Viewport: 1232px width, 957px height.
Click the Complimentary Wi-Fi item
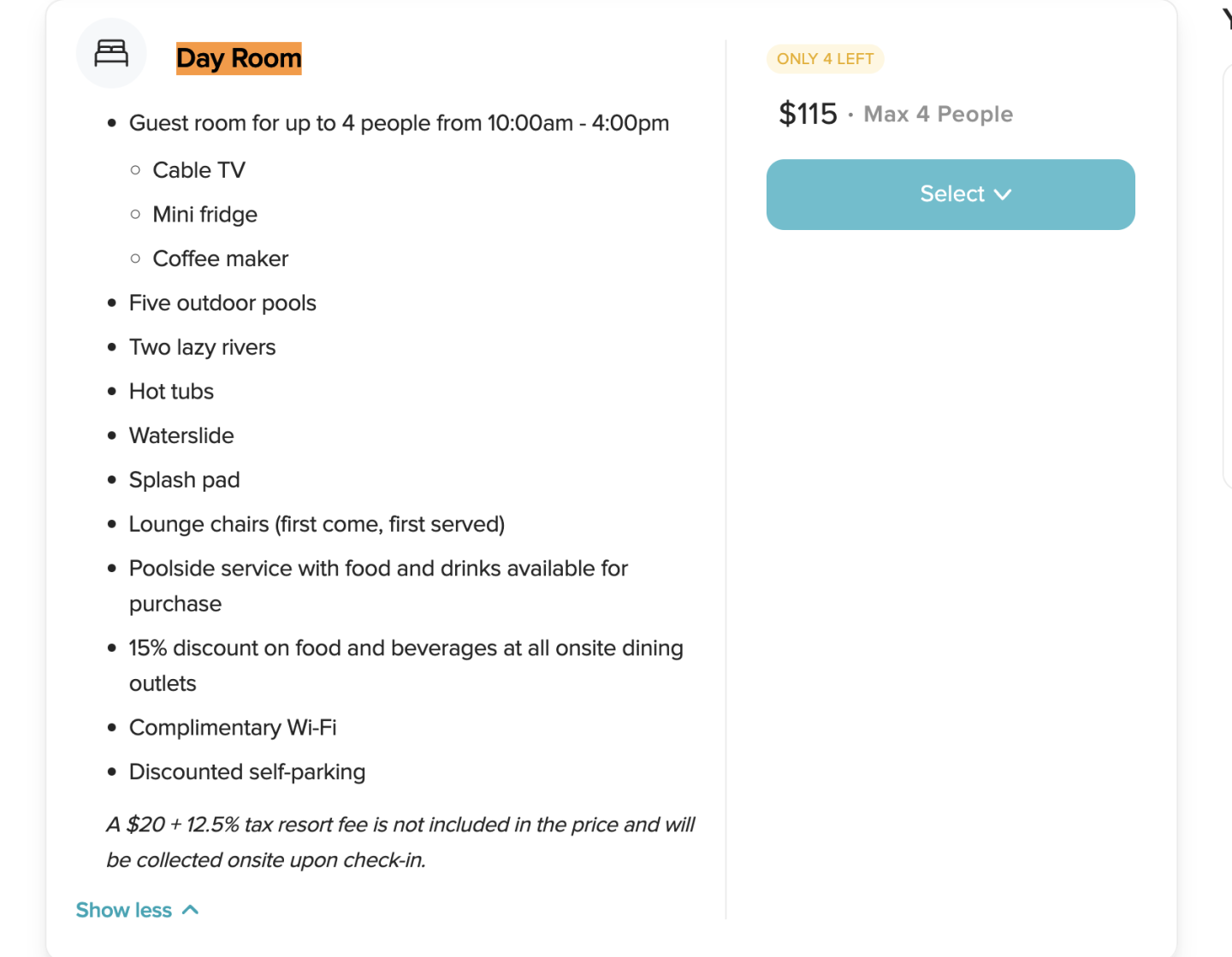(233, 728)
